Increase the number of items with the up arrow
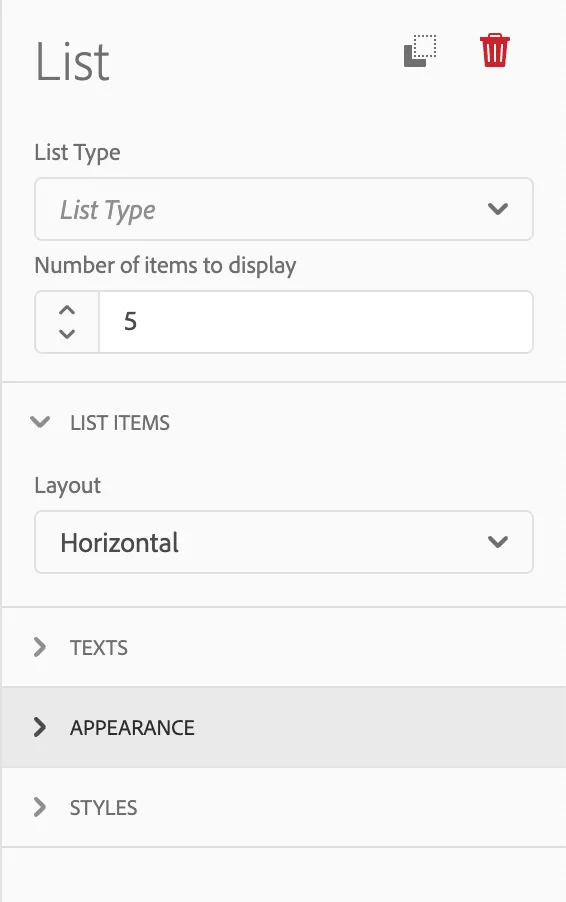 [x=67, y=310]
